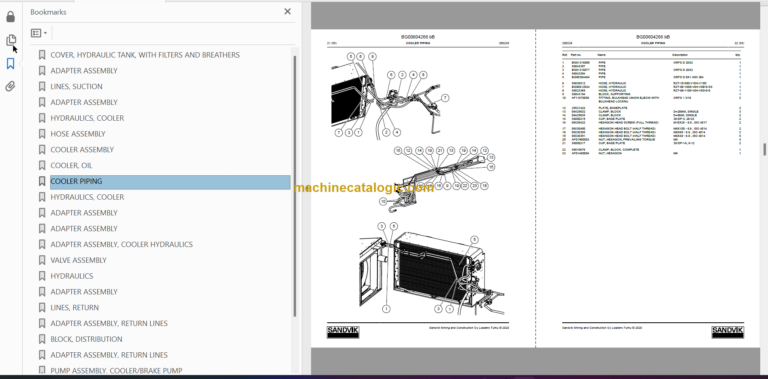Open the page thumbnails panel icon
The height and width of the screenshot is (379, 768).
(10, 40)
